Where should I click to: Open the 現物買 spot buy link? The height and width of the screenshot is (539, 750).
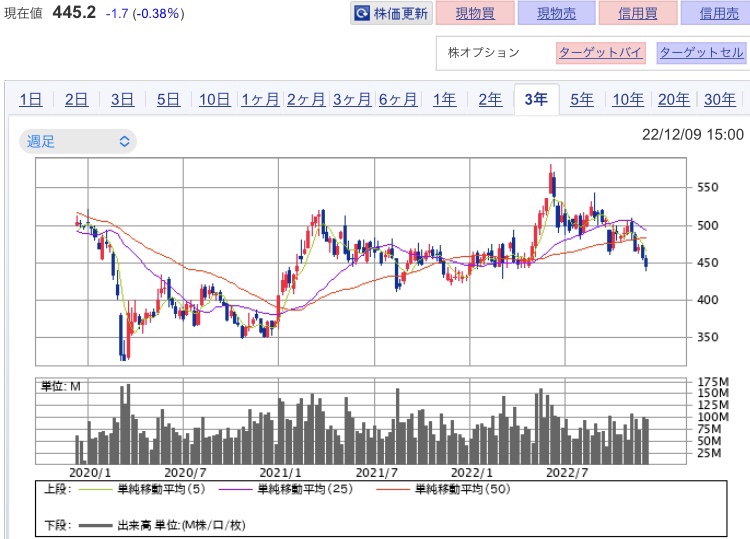pos(475,13)
